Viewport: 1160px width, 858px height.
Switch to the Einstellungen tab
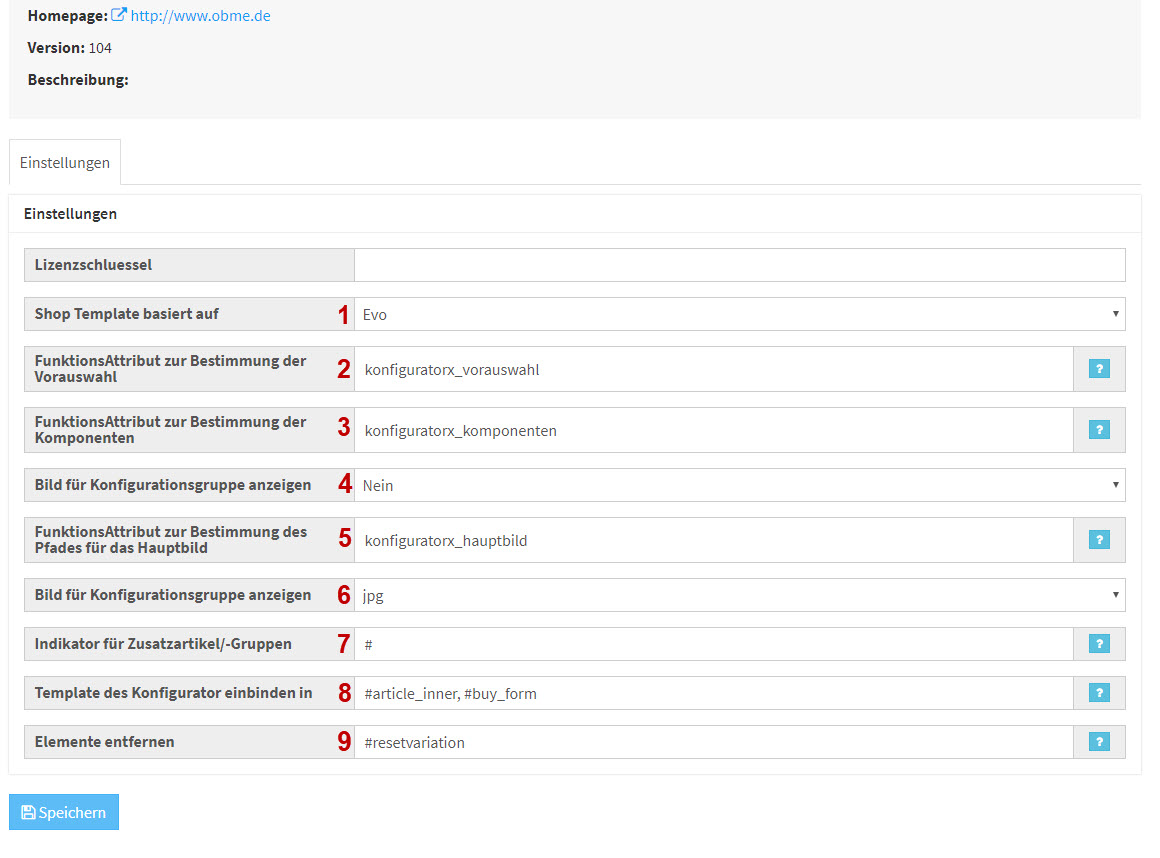65,162
